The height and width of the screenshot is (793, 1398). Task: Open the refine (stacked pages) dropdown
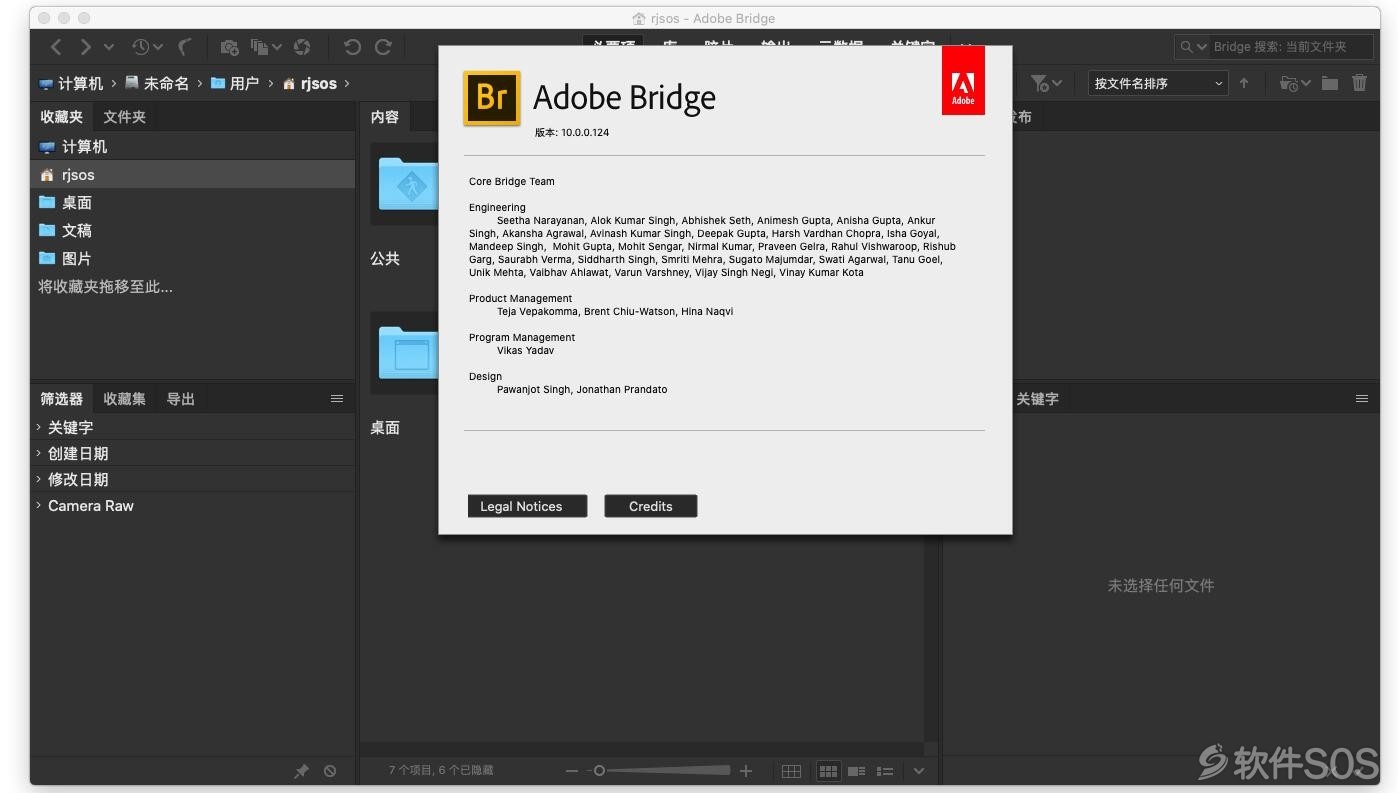point(266,47)
